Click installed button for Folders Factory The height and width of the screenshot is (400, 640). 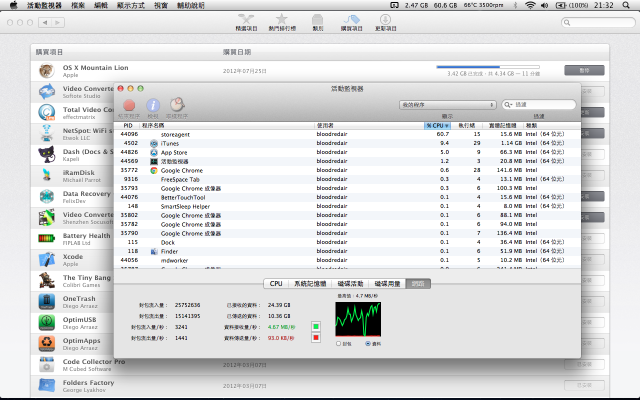tap(584, 385)
